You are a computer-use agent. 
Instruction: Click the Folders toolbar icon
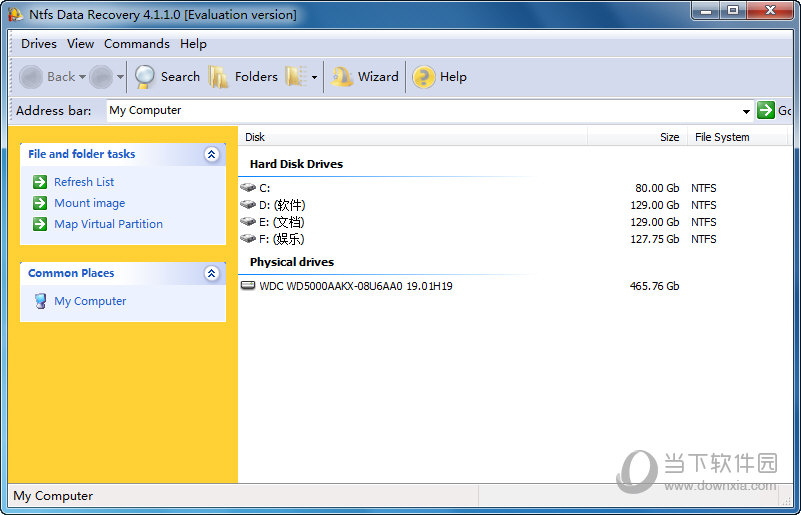[x=219, y=77]
